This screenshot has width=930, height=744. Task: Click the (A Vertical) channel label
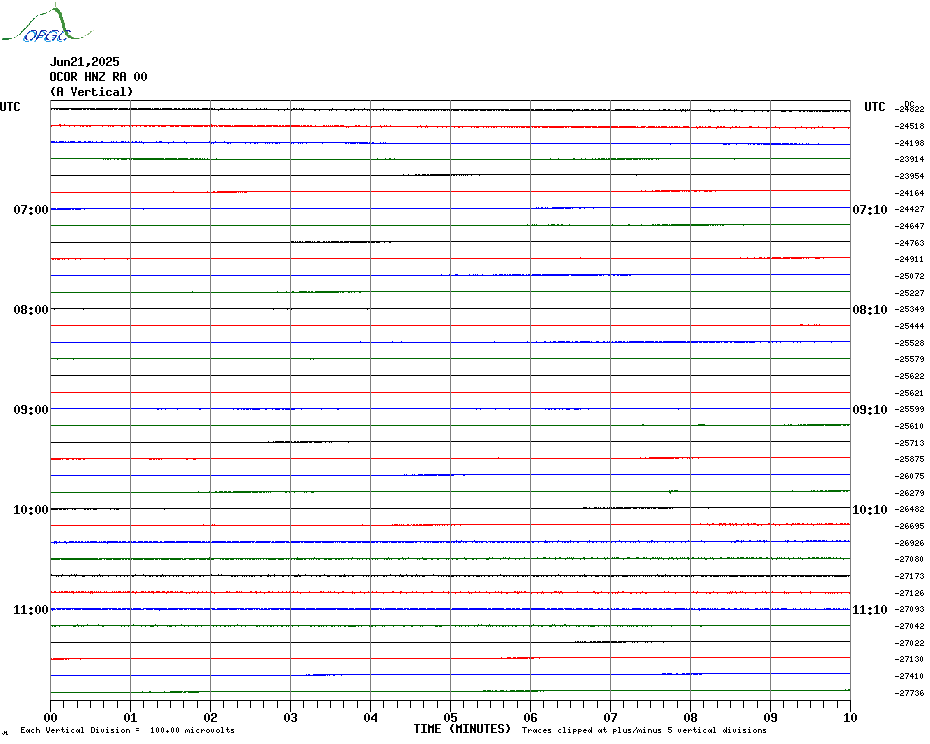pos(91,92)
